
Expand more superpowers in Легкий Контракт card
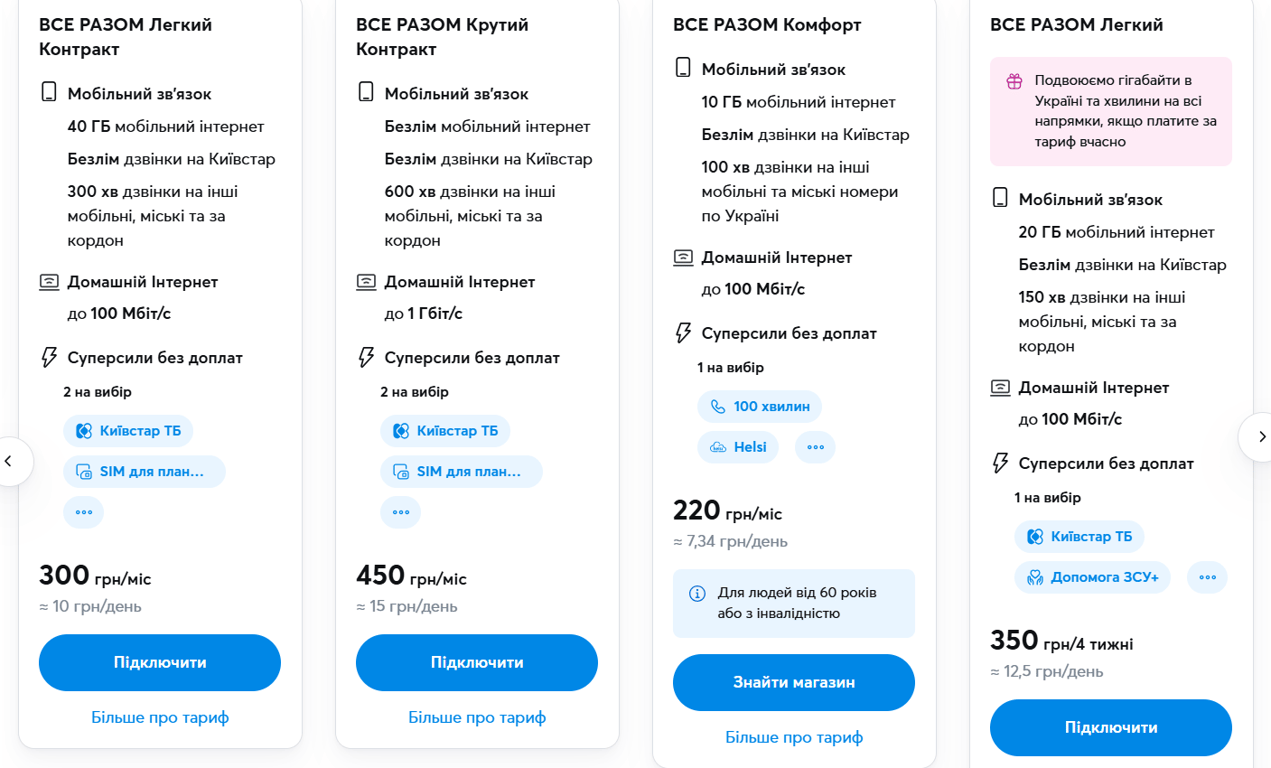83,512
